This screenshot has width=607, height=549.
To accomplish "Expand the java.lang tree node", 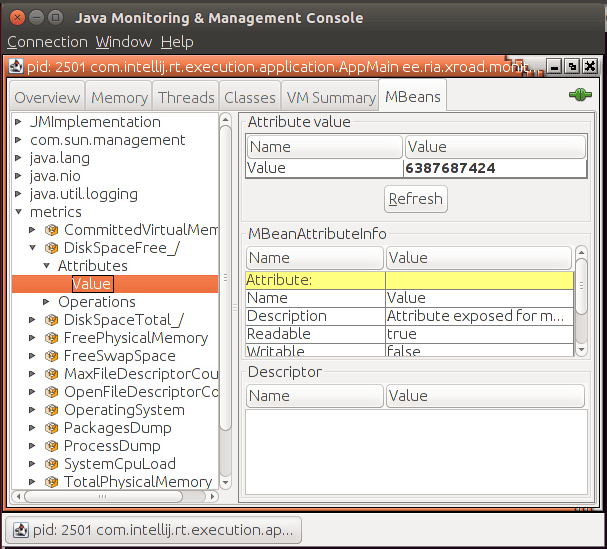I will 18,158.
